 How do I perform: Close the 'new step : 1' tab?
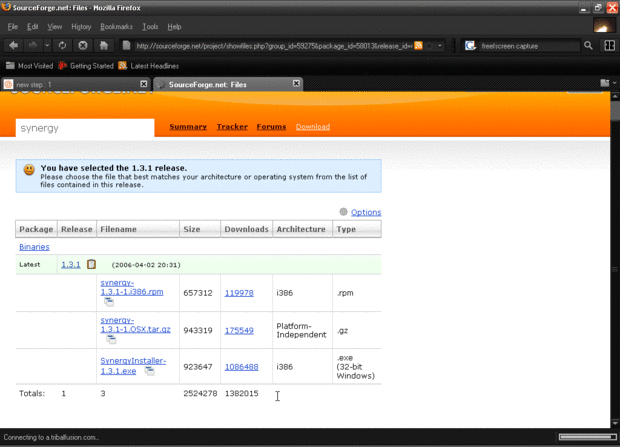pos(144,84)
